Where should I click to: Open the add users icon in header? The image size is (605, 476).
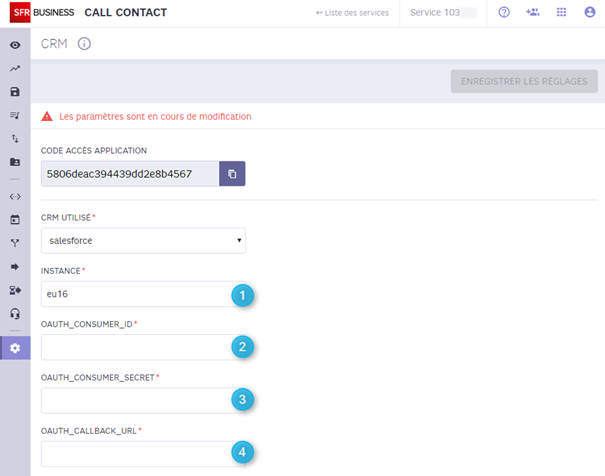tap(532, 12)
